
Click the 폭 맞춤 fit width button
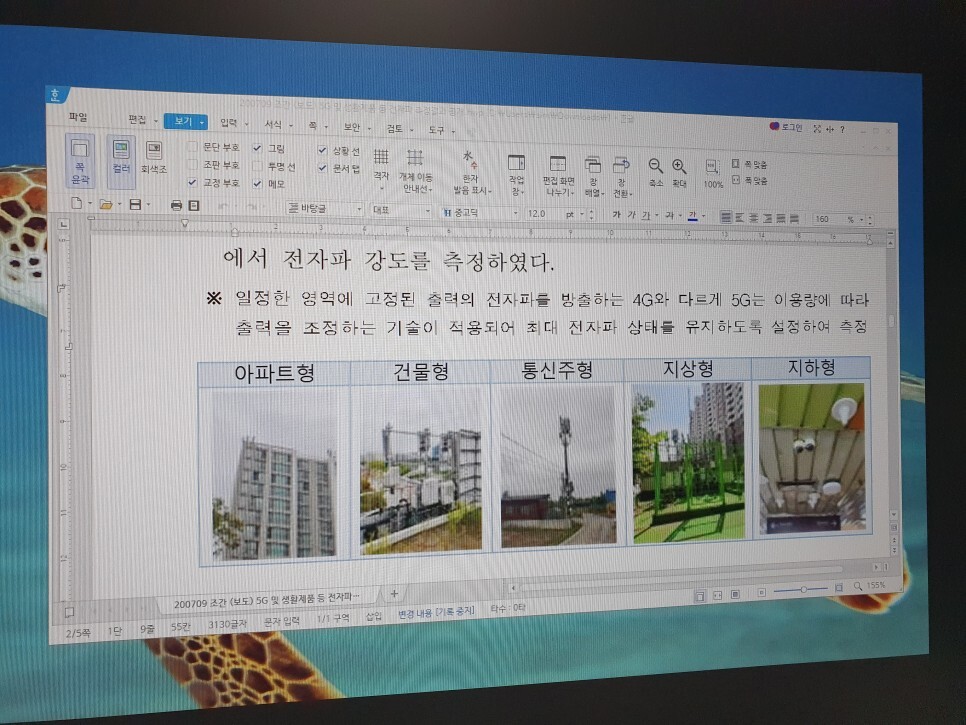click(749, 180)
